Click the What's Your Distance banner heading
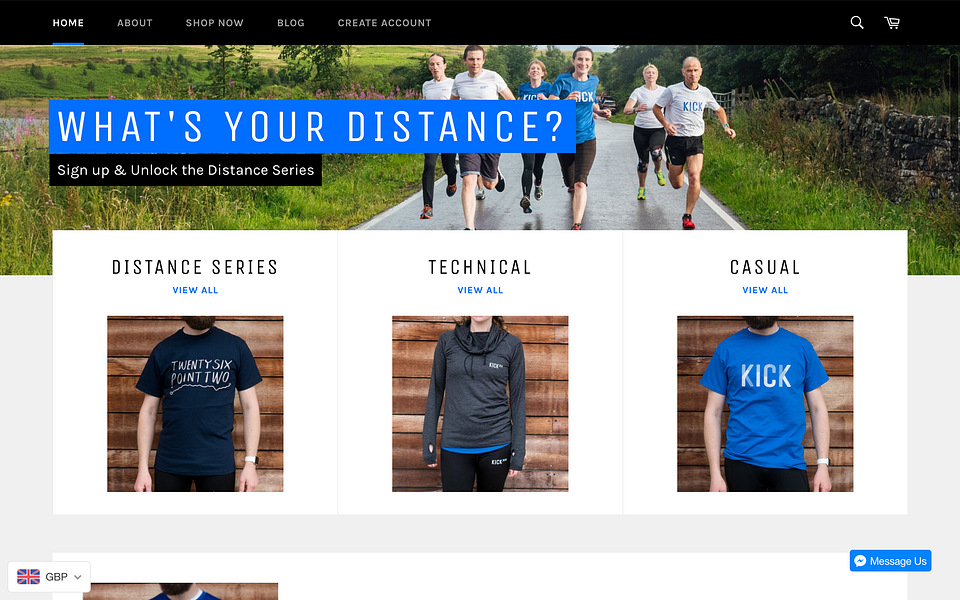960x600 pixels. pos(312,127)
